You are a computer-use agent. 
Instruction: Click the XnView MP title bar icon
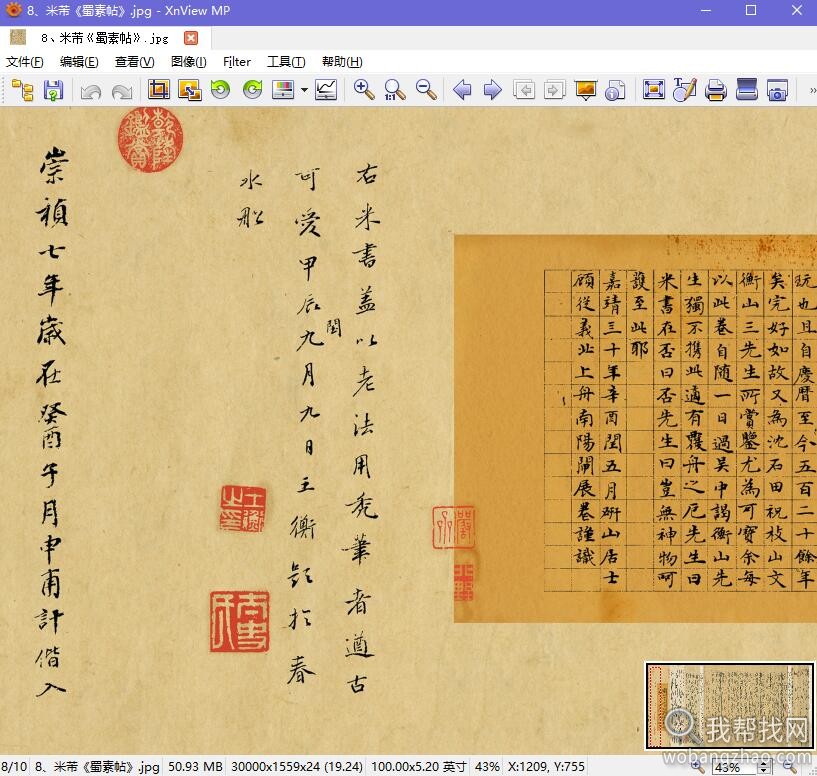click(13, 10)
